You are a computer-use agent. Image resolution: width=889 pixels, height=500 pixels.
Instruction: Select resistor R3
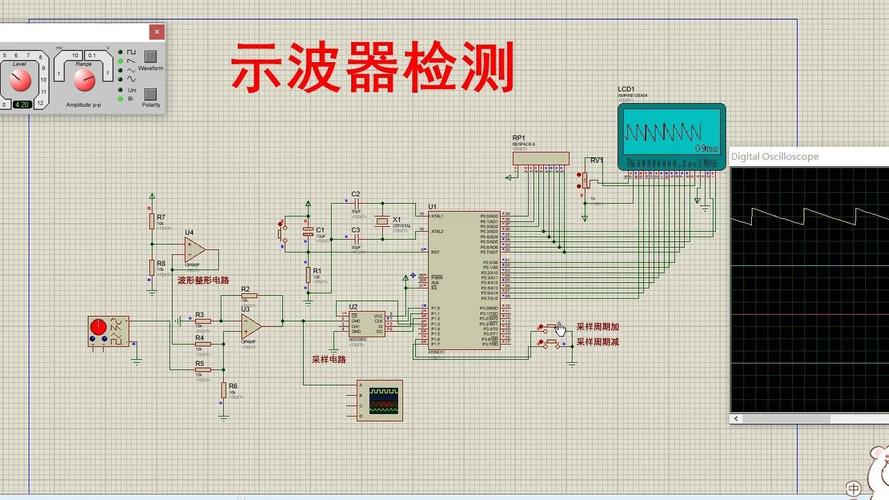(202, 321)
